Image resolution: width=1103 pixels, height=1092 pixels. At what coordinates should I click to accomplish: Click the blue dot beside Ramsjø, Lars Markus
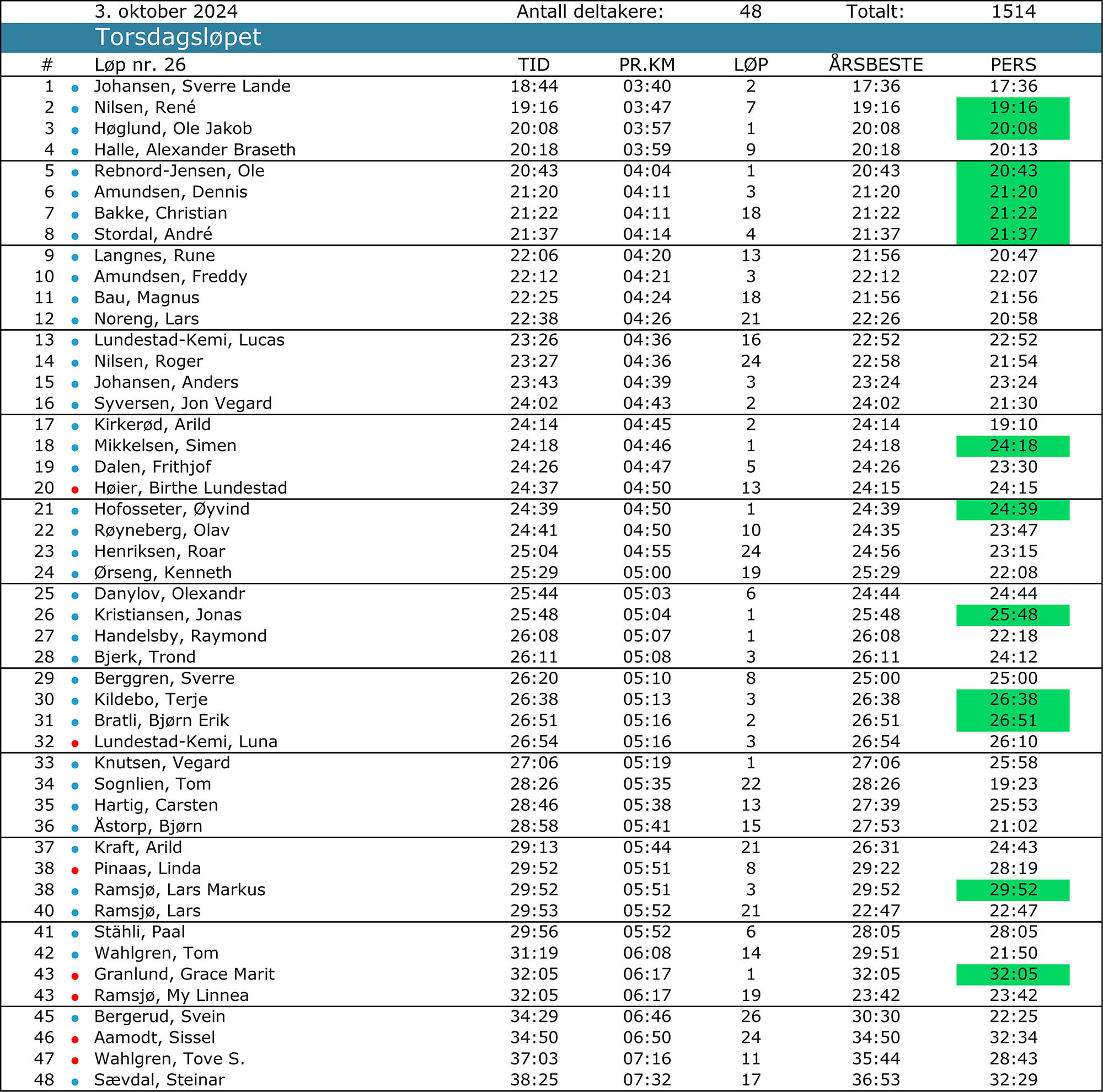[x=75, y=892]
